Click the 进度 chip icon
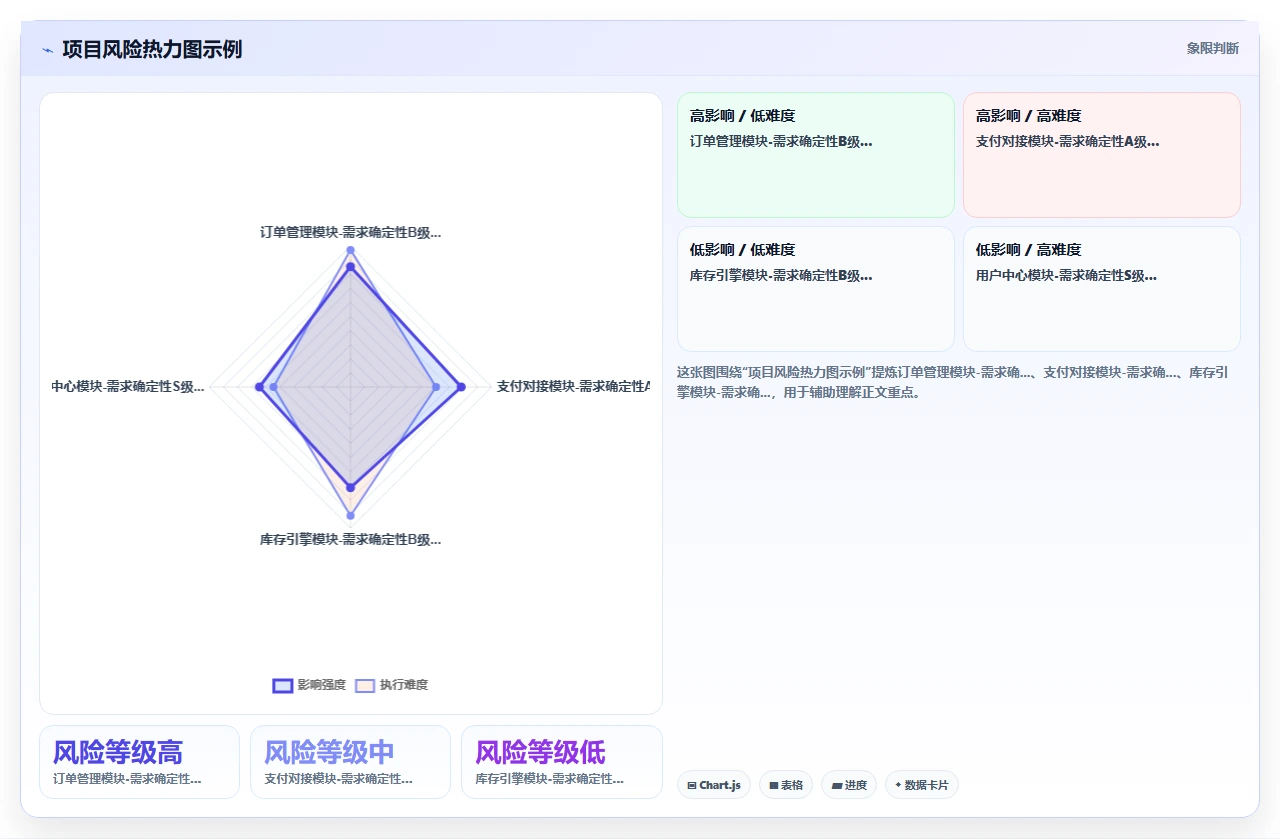The height and width of the screenshot is (839, 1280). click(x=837, y=786)
